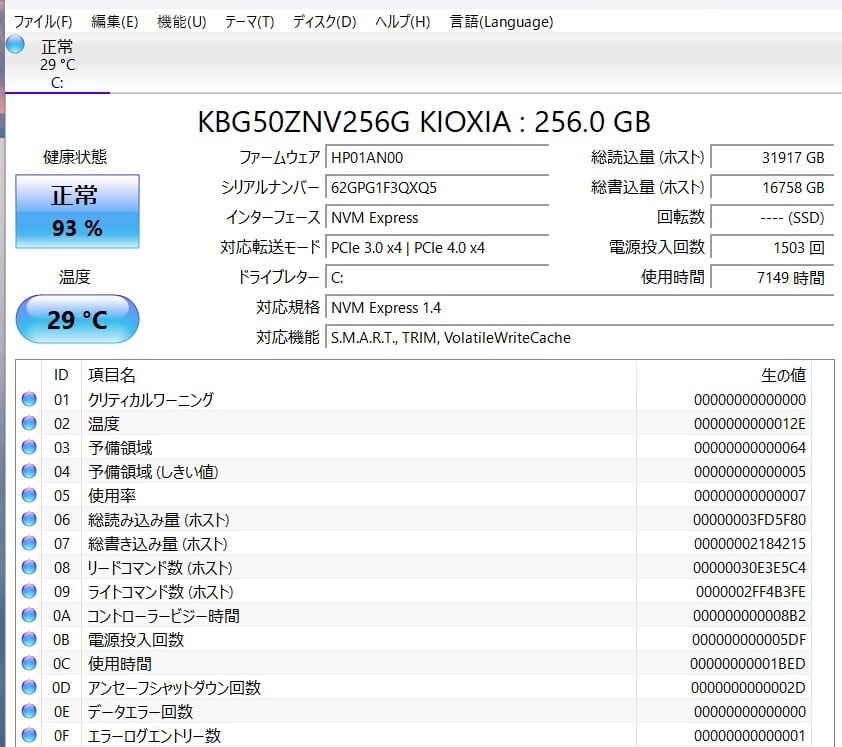The height and width of the screenshot is (747, 842).
Task: Click the status orb for 0E データエラー回数
Action: 29,711
